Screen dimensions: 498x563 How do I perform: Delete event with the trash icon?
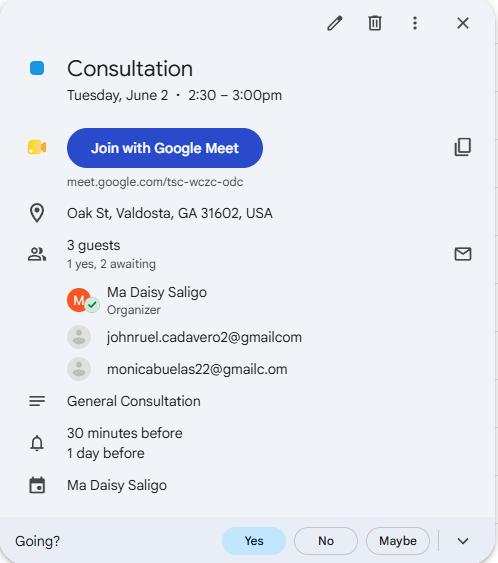[x=374, y=23]
